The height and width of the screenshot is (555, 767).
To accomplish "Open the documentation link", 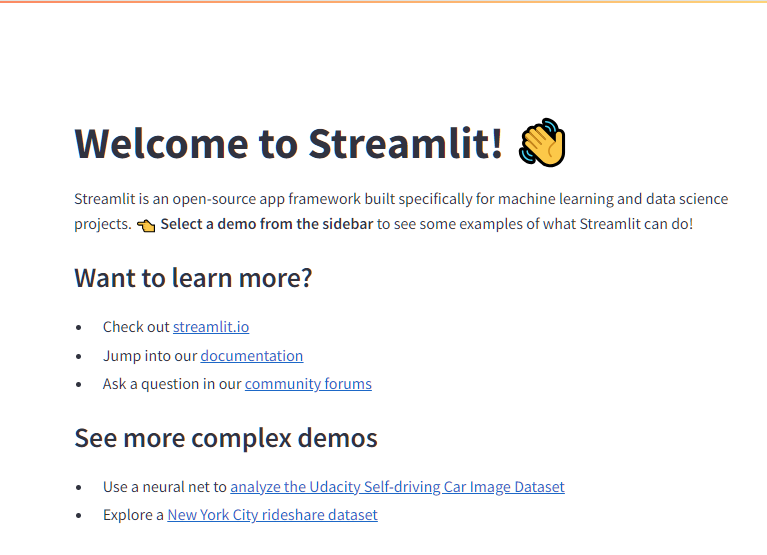I will tap(251, 355).
